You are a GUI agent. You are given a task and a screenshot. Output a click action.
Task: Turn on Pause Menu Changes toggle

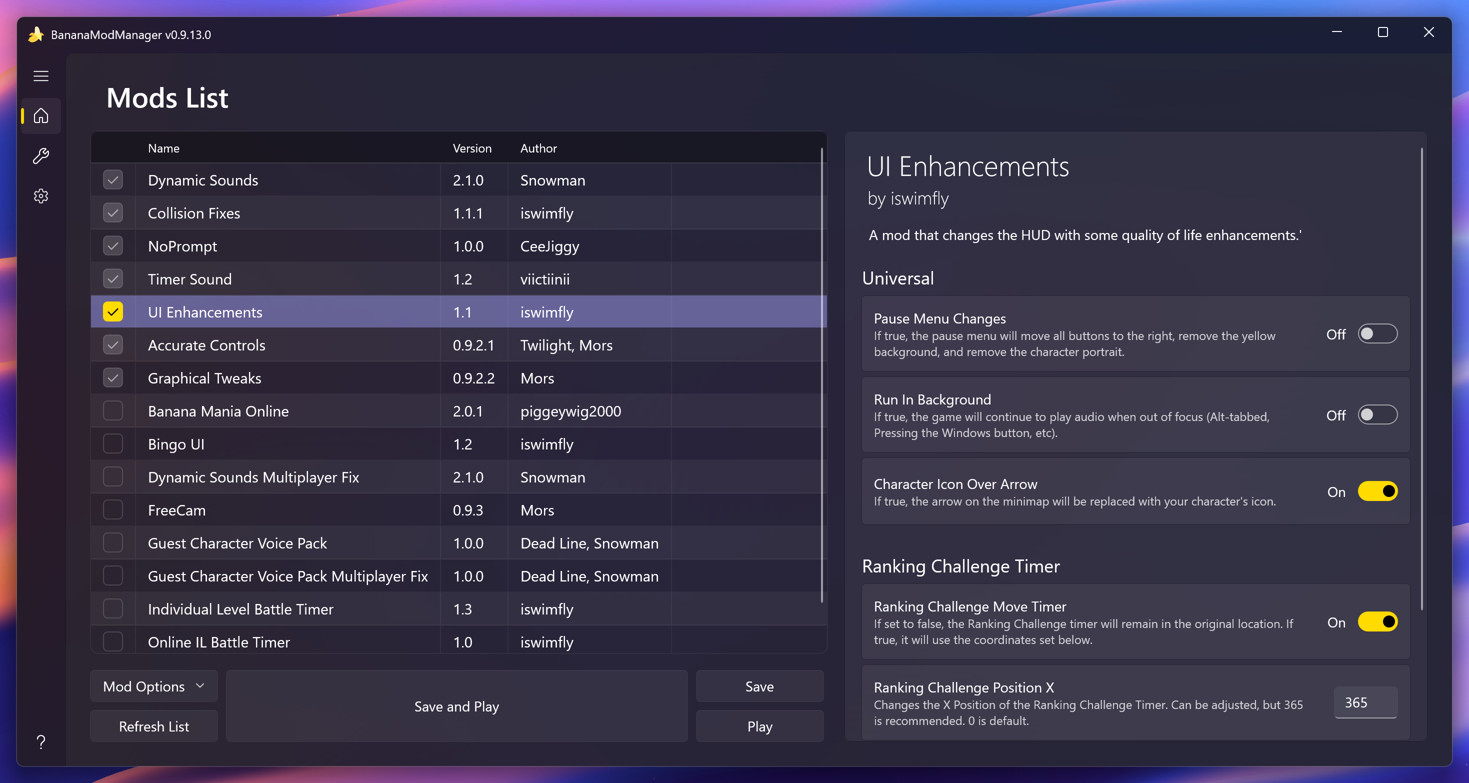coord(1377,334)
